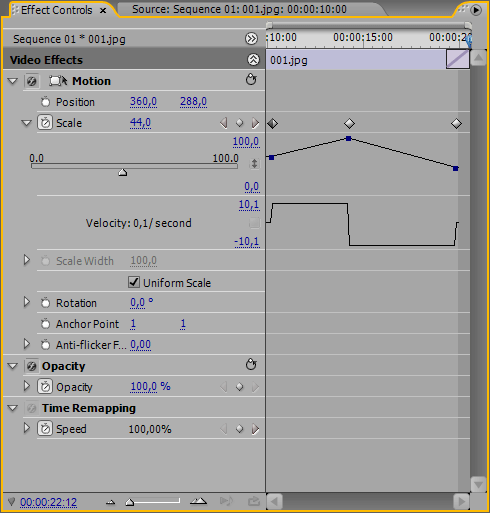Click the Scale slider thumb
Viewport: 490px width, 513px height.
coord(123,172)
